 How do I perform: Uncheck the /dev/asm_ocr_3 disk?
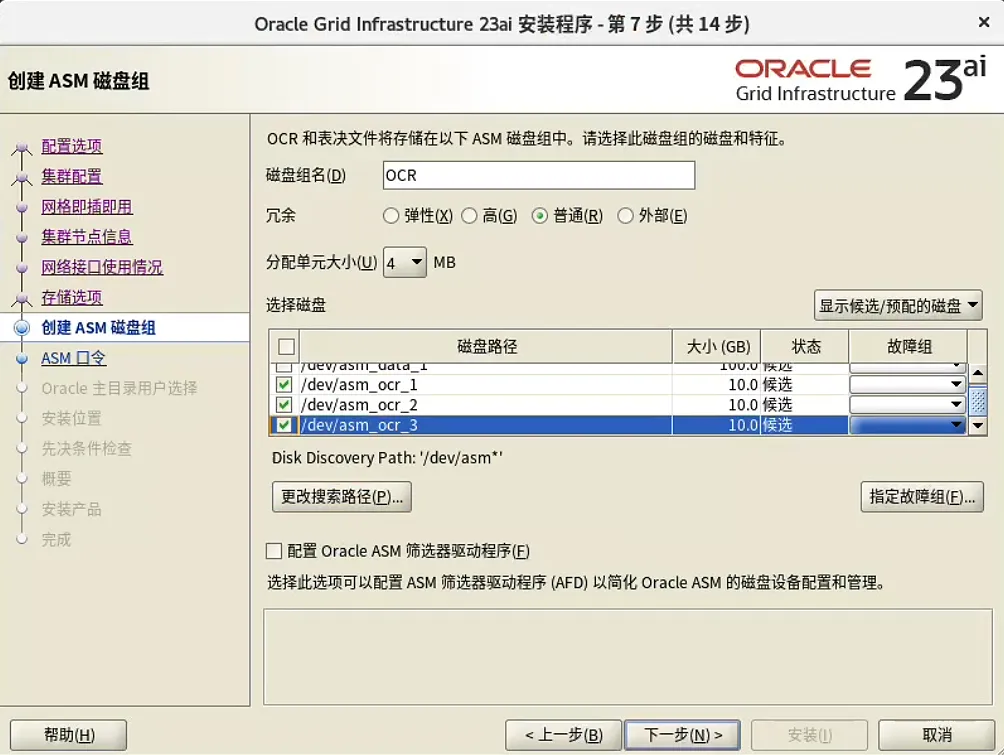tap(283, 424)
